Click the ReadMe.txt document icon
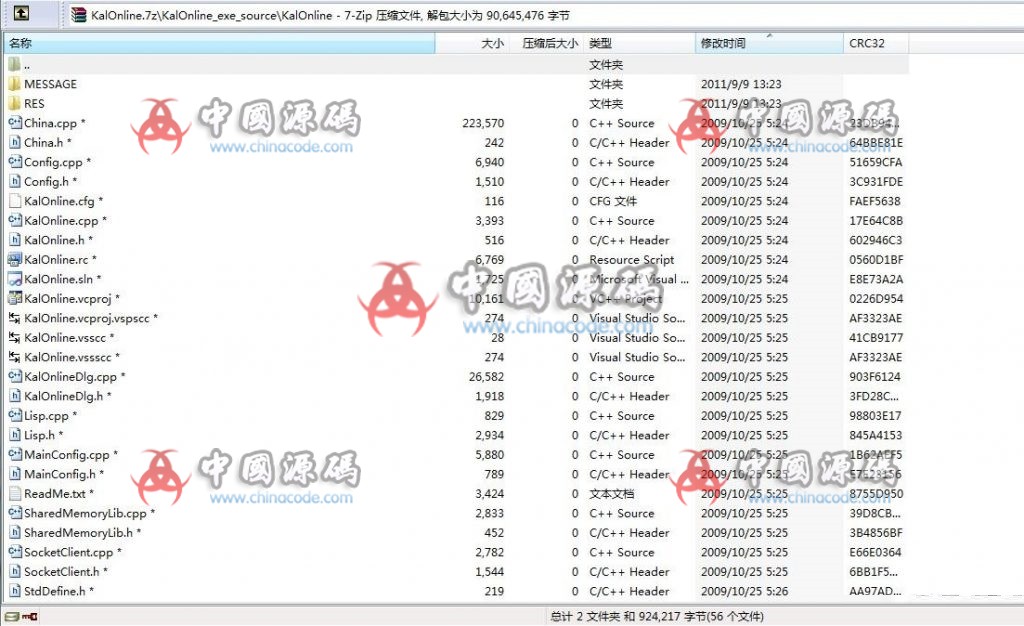The width and height of the screenshot is (1024, 626). click(14, 493)
